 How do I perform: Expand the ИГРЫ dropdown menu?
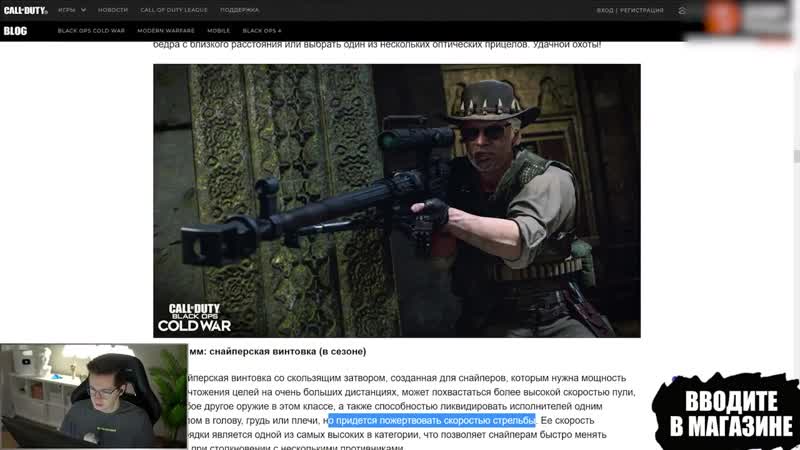pyautogui.click(x=72, y=10)
